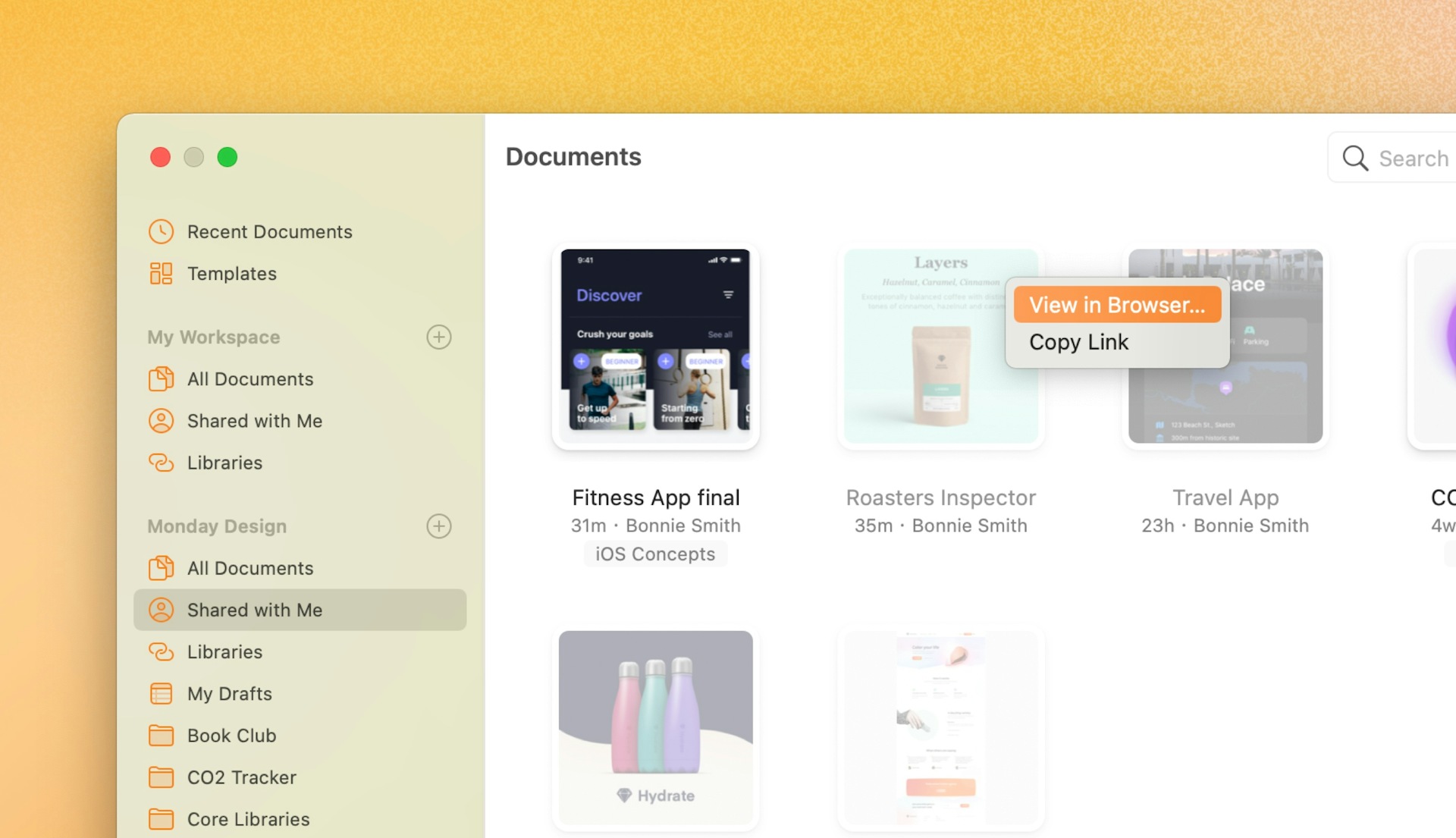Expand Monday Design with the plus button

click(x=438, y=525)
